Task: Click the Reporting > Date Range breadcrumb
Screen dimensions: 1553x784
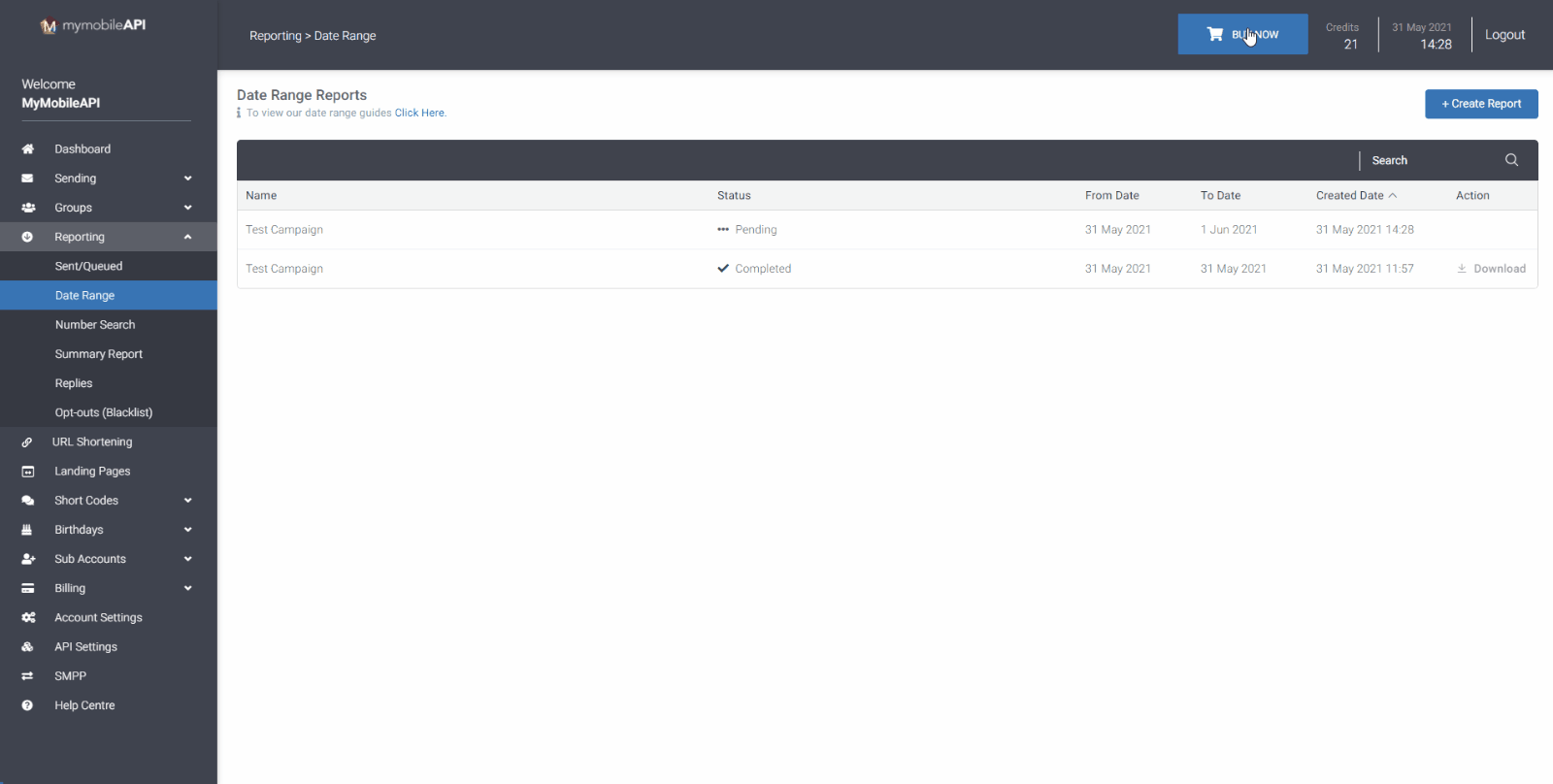Action: pyautogui.click(x=313, y=36)
